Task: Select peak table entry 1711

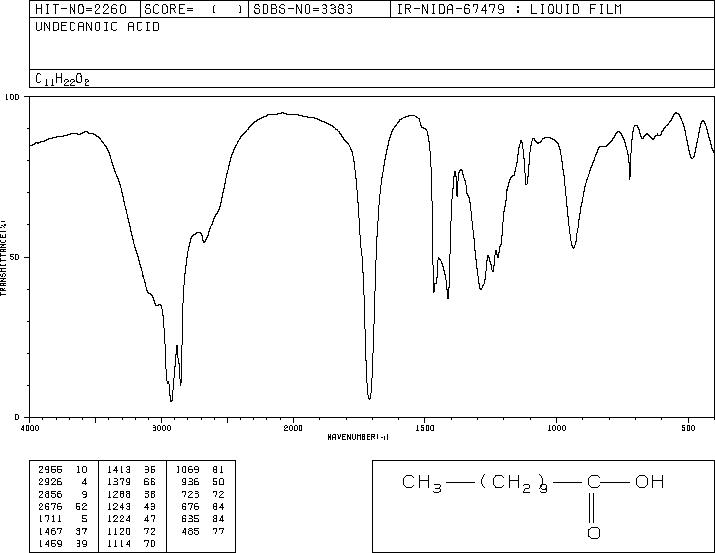Action: pos(50,519)
